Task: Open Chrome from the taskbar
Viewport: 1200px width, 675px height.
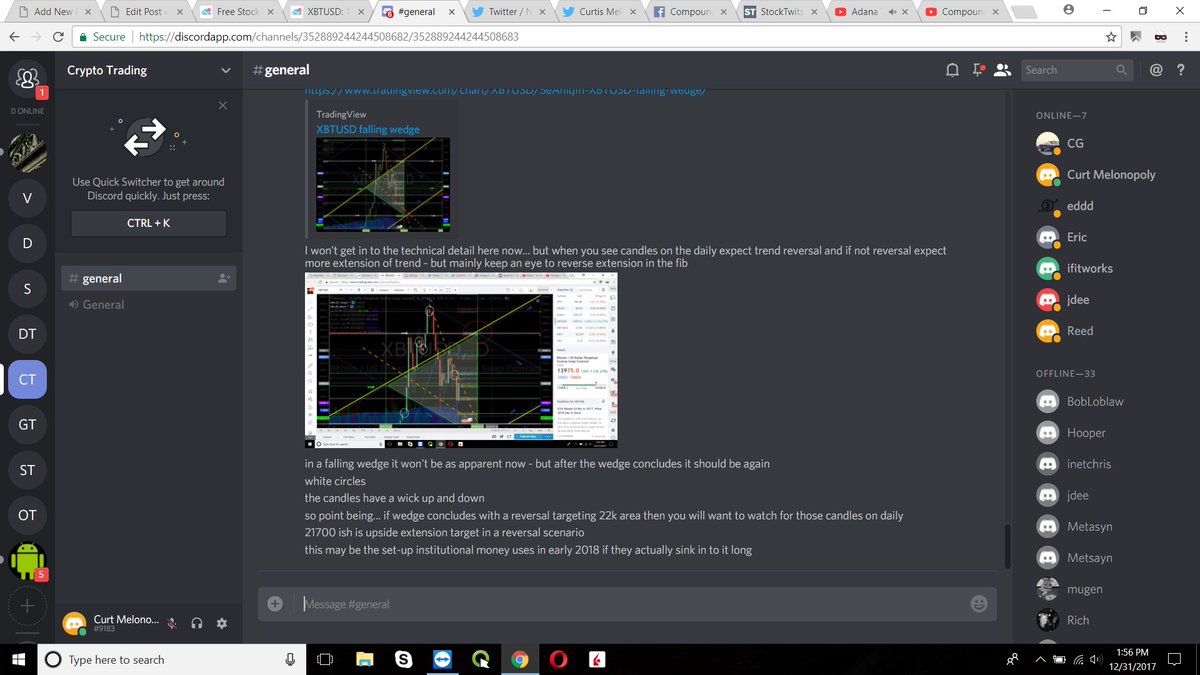Action: pyautogui.click(x=519, y=659)
